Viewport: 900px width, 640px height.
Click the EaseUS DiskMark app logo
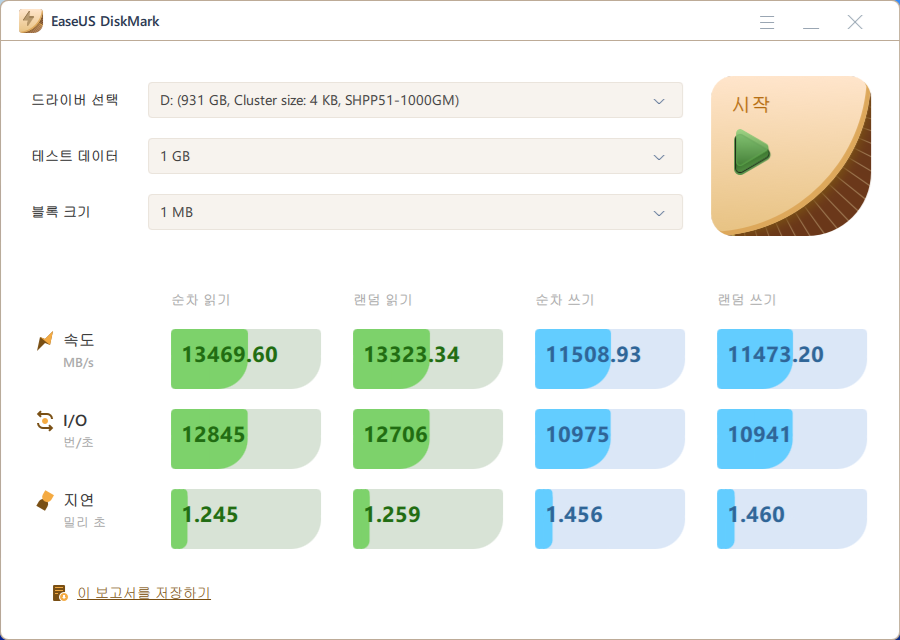[x=31, y=21]
